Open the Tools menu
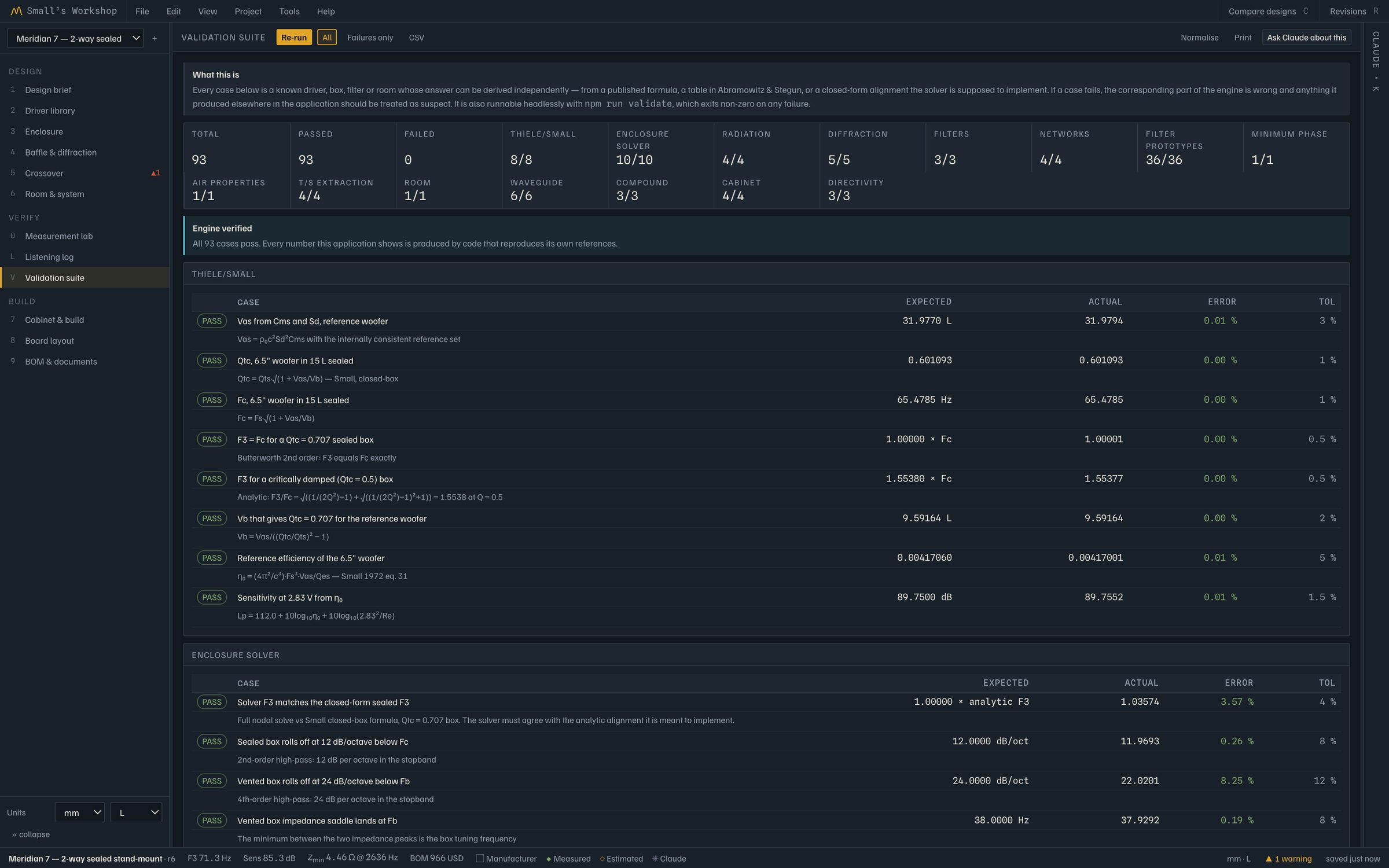Screen dimensions: 1389x868 coord(289,11)
